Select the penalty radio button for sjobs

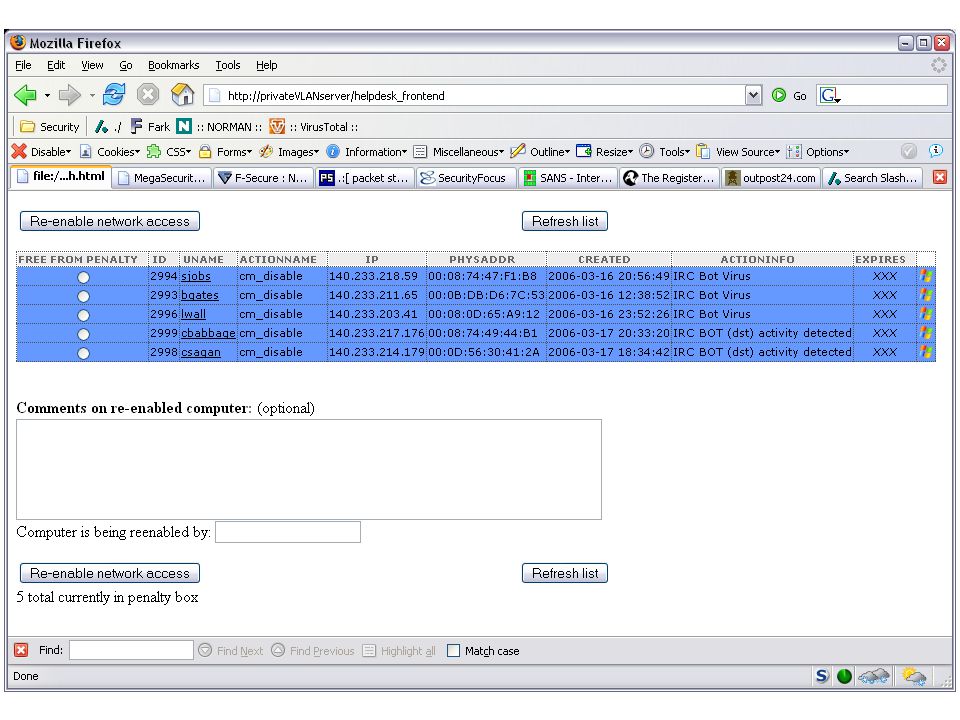pos(83,277)
